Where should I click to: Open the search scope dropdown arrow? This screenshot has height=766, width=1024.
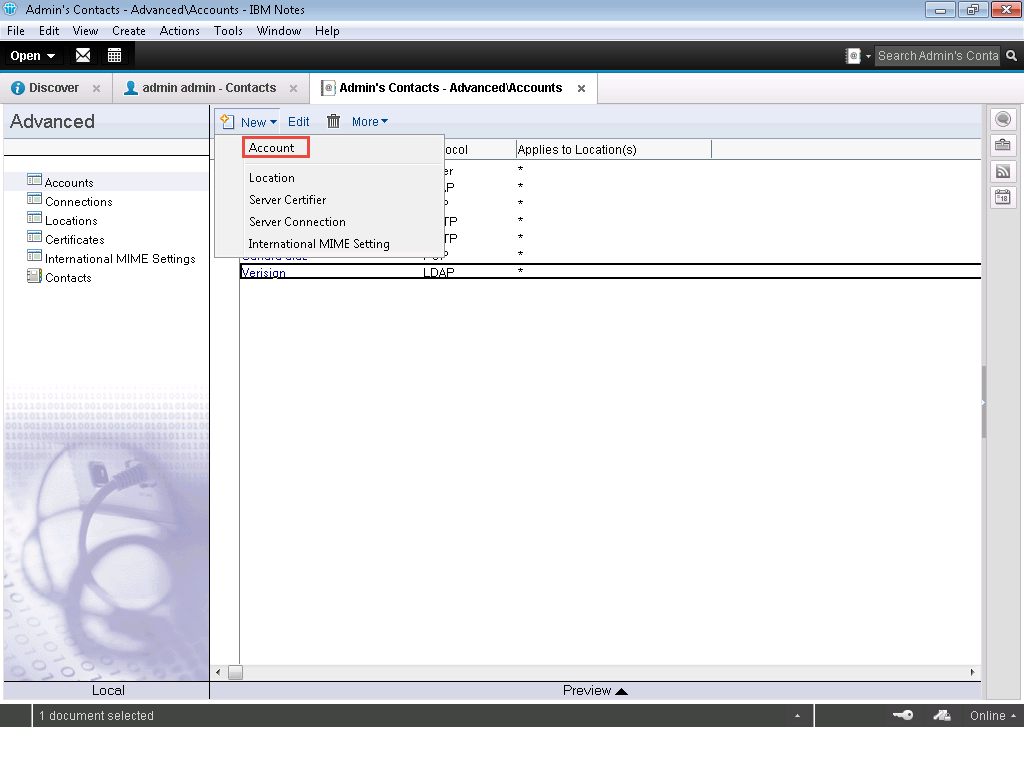coord(868,56)
